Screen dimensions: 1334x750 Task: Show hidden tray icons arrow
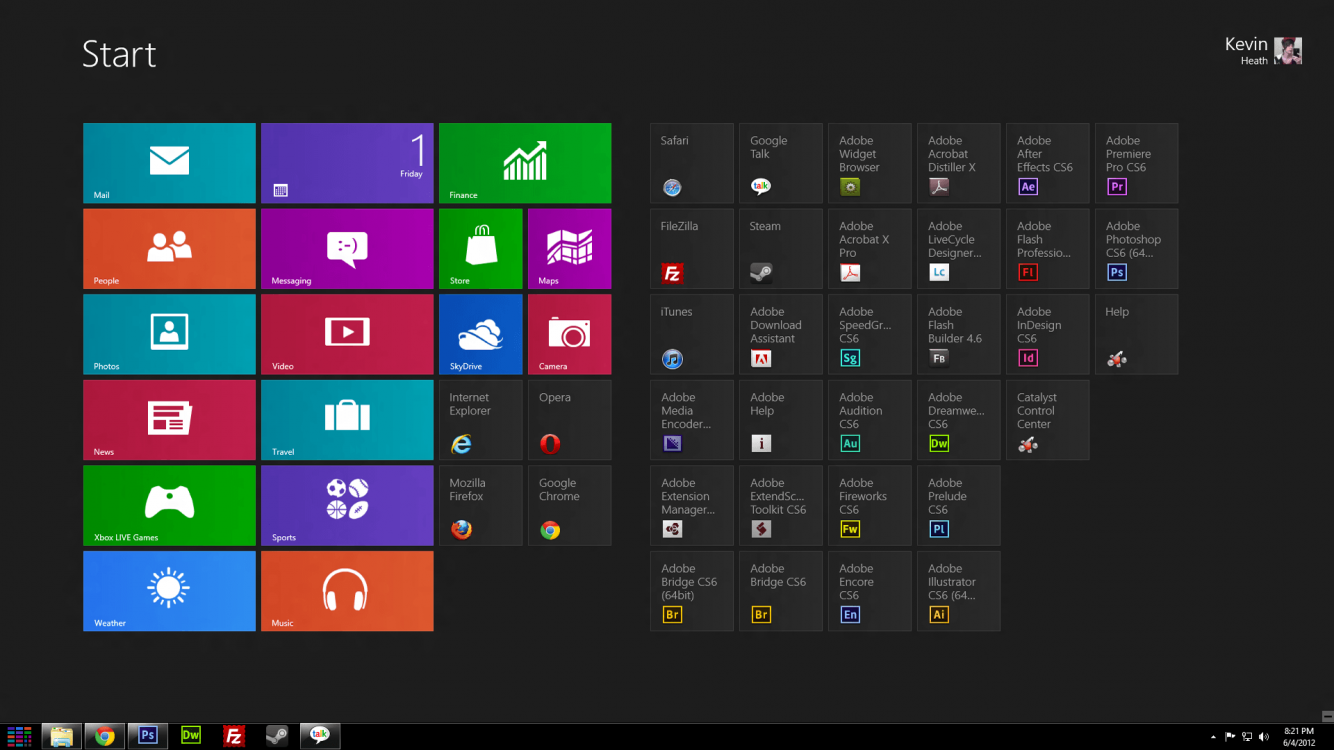click(1213, 737)
